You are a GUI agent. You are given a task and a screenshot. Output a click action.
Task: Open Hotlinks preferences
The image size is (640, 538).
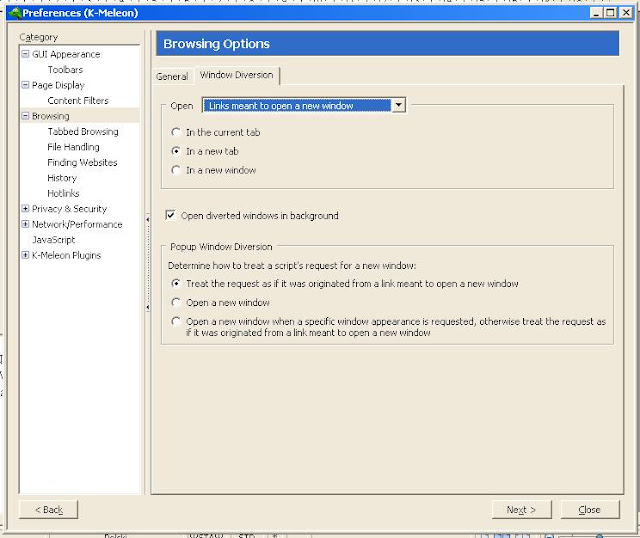pos(63,193)
